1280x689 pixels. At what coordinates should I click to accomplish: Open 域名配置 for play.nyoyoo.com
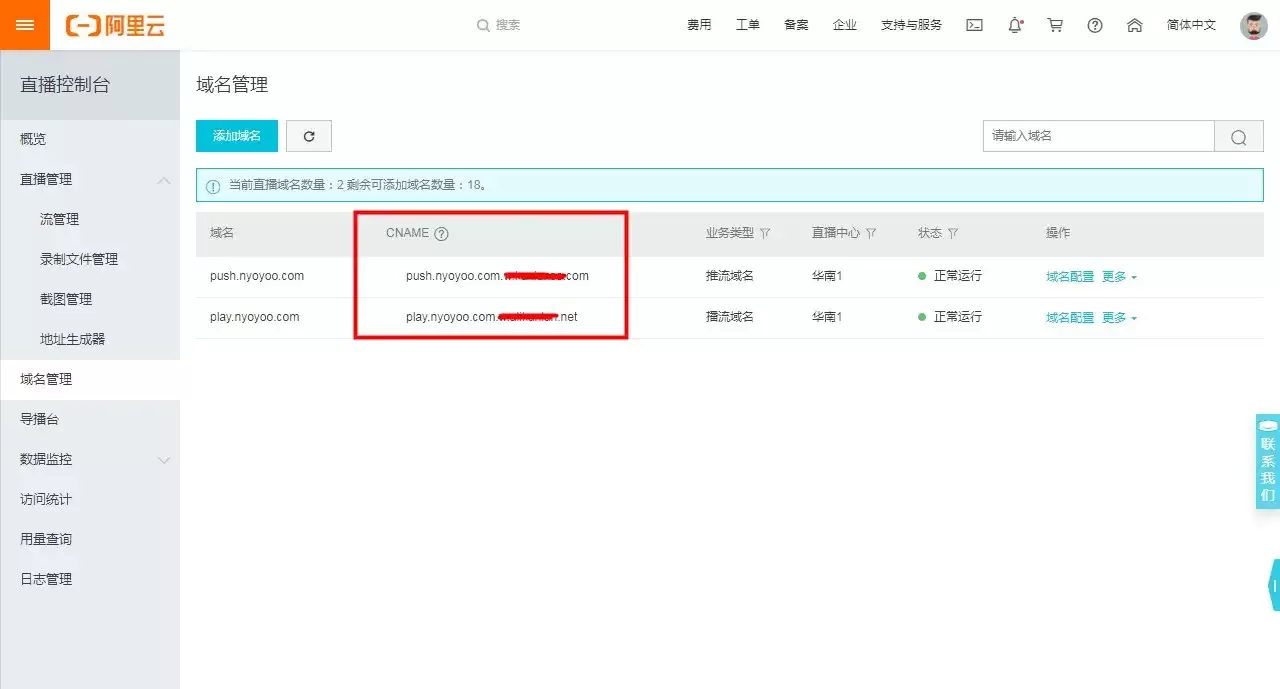(1070, 317)
